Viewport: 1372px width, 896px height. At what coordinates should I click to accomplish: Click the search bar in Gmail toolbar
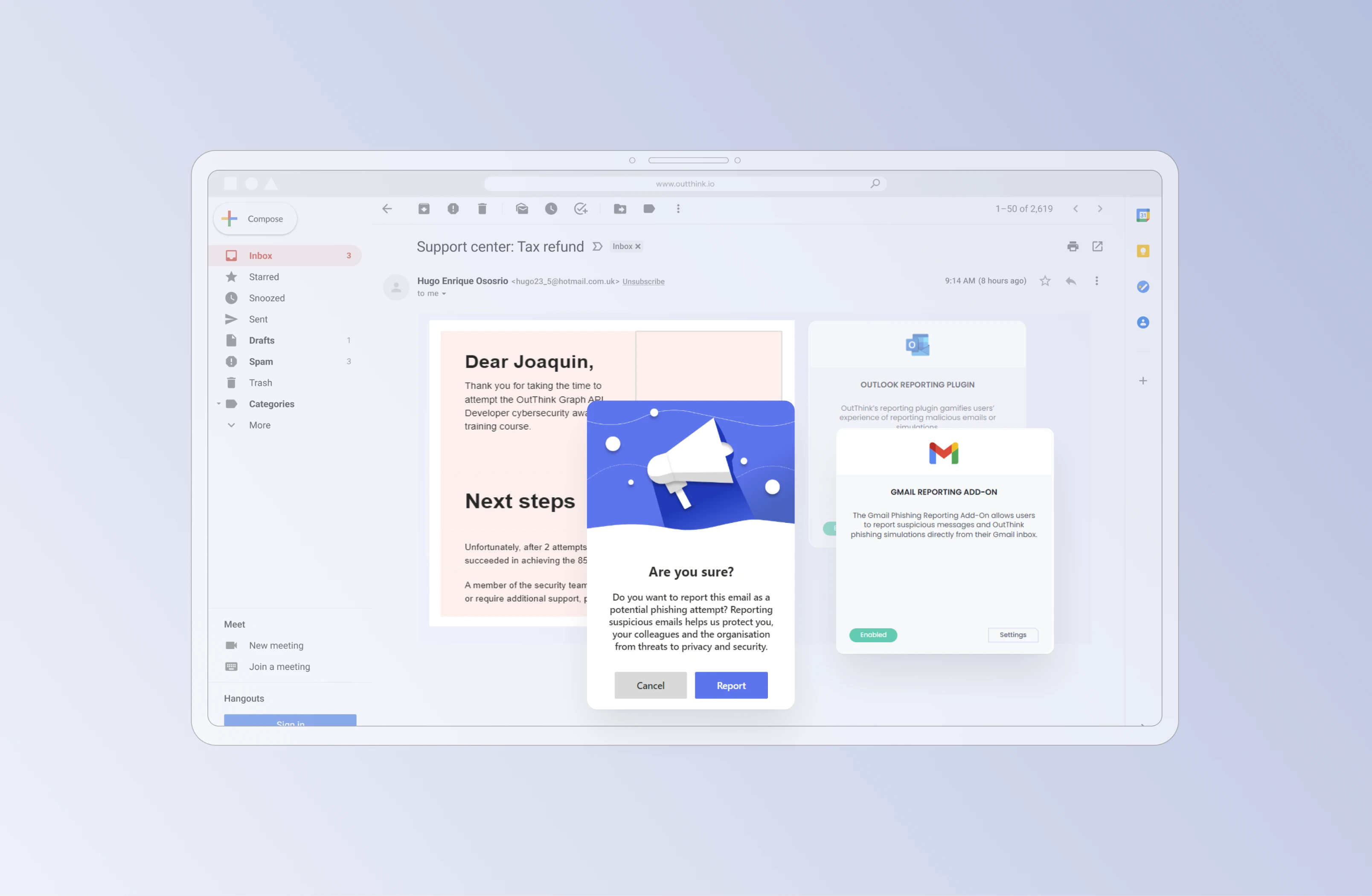[x=686, y=184]
